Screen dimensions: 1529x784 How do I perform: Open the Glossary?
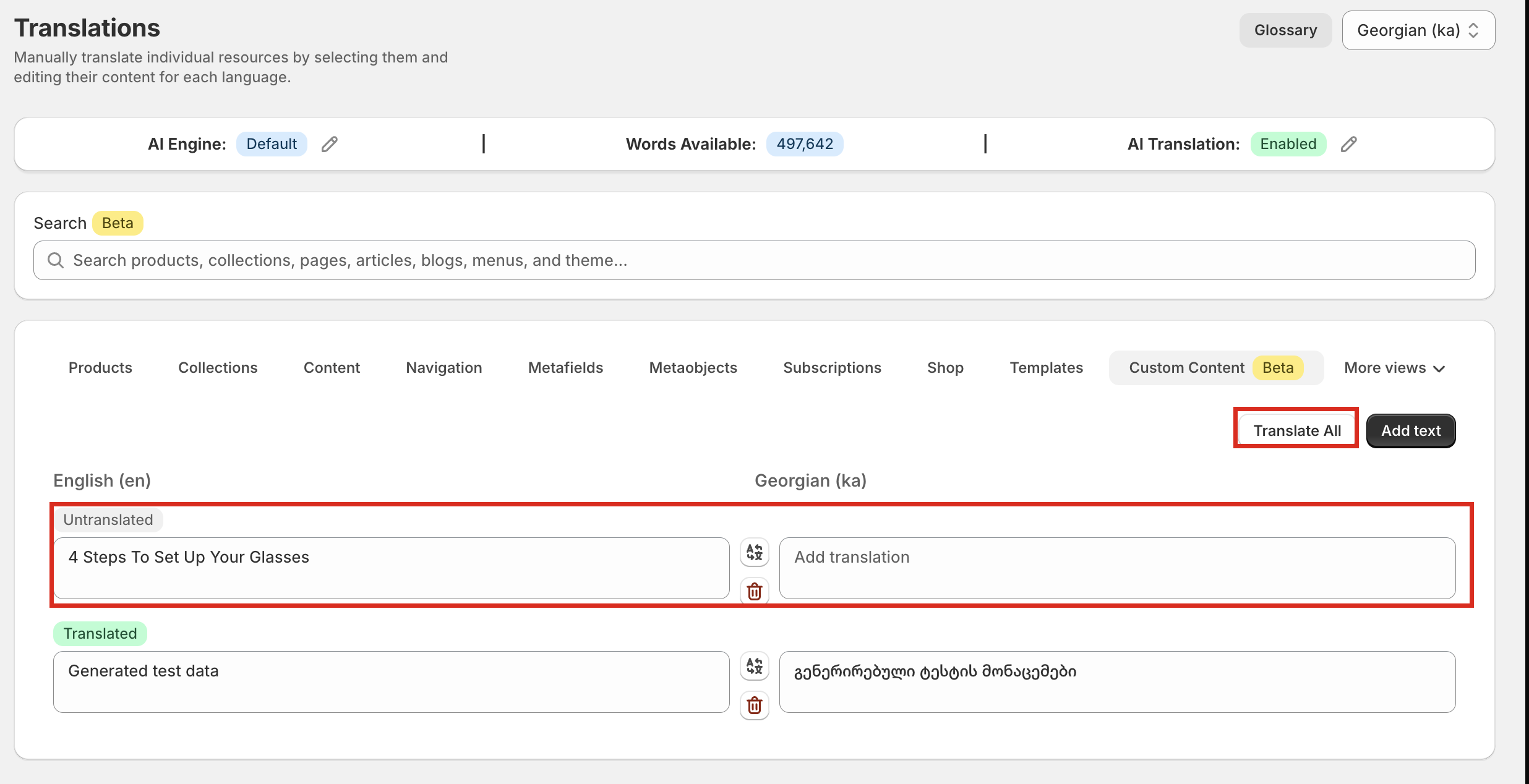coord(1285,30)
